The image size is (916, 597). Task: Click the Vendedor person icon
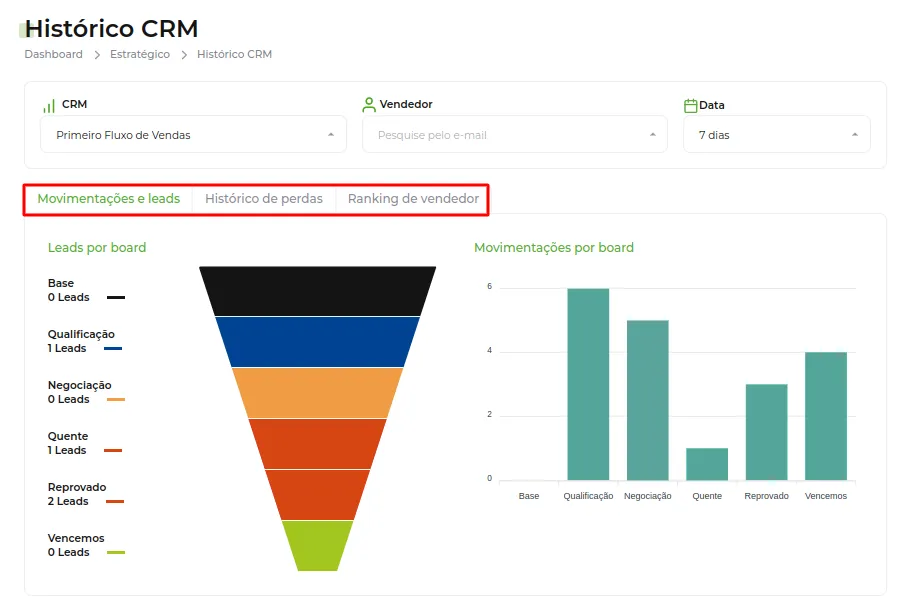pos(369,105)
